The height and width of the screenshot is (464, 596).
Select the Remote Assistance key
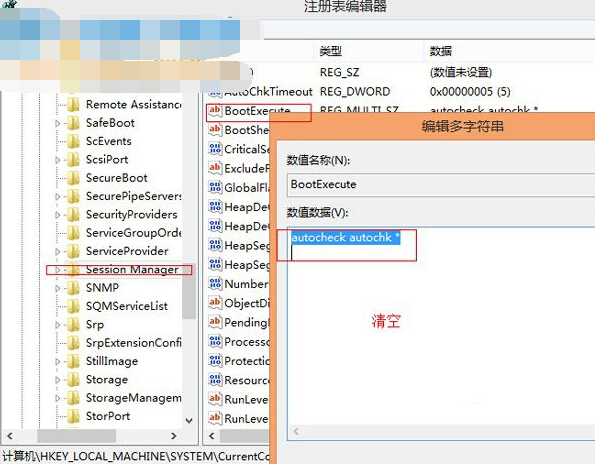133,105
